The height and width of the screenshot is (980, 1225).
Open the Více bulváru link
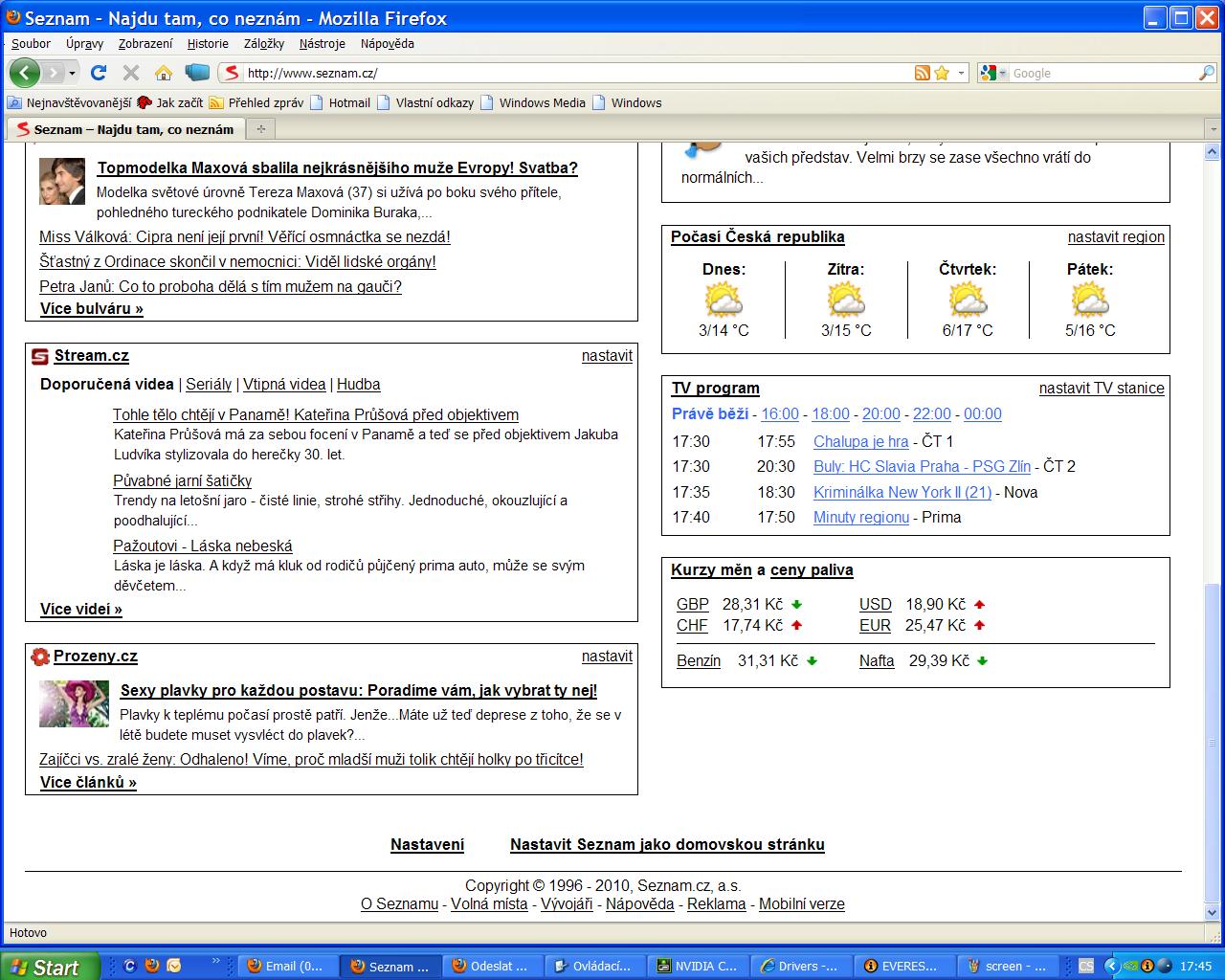coord(92,308)
